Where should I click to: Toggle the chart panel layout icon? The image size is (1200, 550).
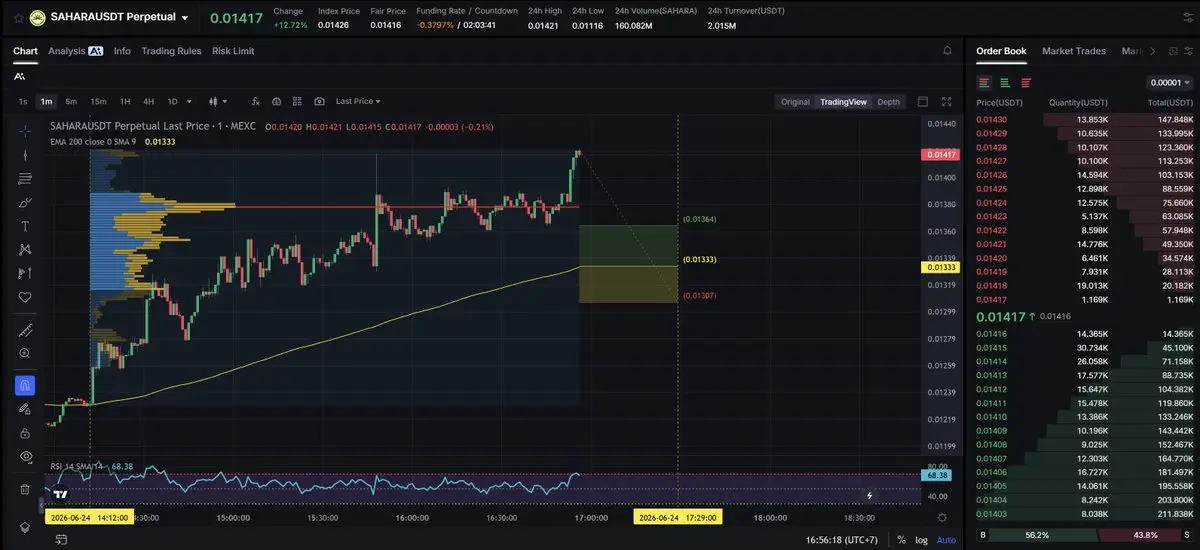[923, 101]
